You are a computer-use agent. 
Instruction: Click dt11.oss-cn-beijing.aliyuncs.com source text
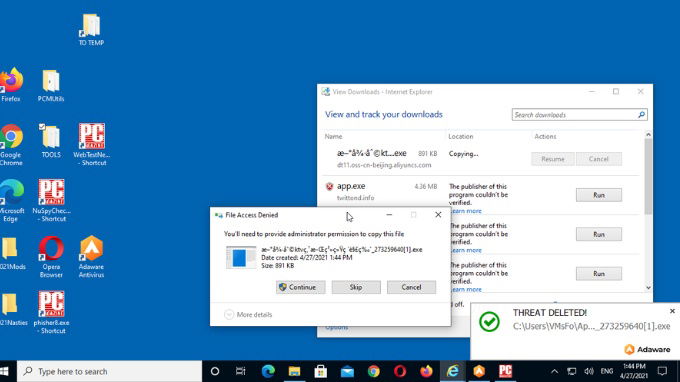pos(384,165)
